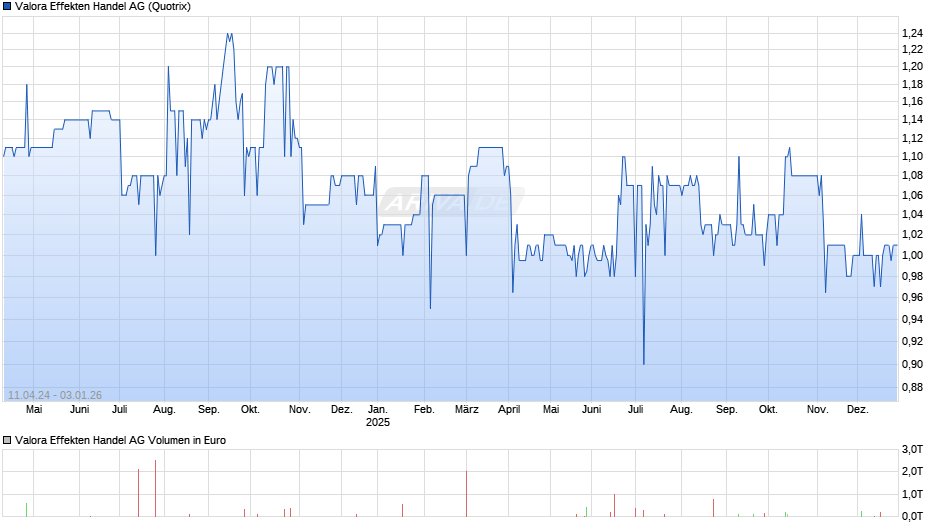Click the 1,06 price axis label
Screen dimensions: 940x526
pos(912,195)
